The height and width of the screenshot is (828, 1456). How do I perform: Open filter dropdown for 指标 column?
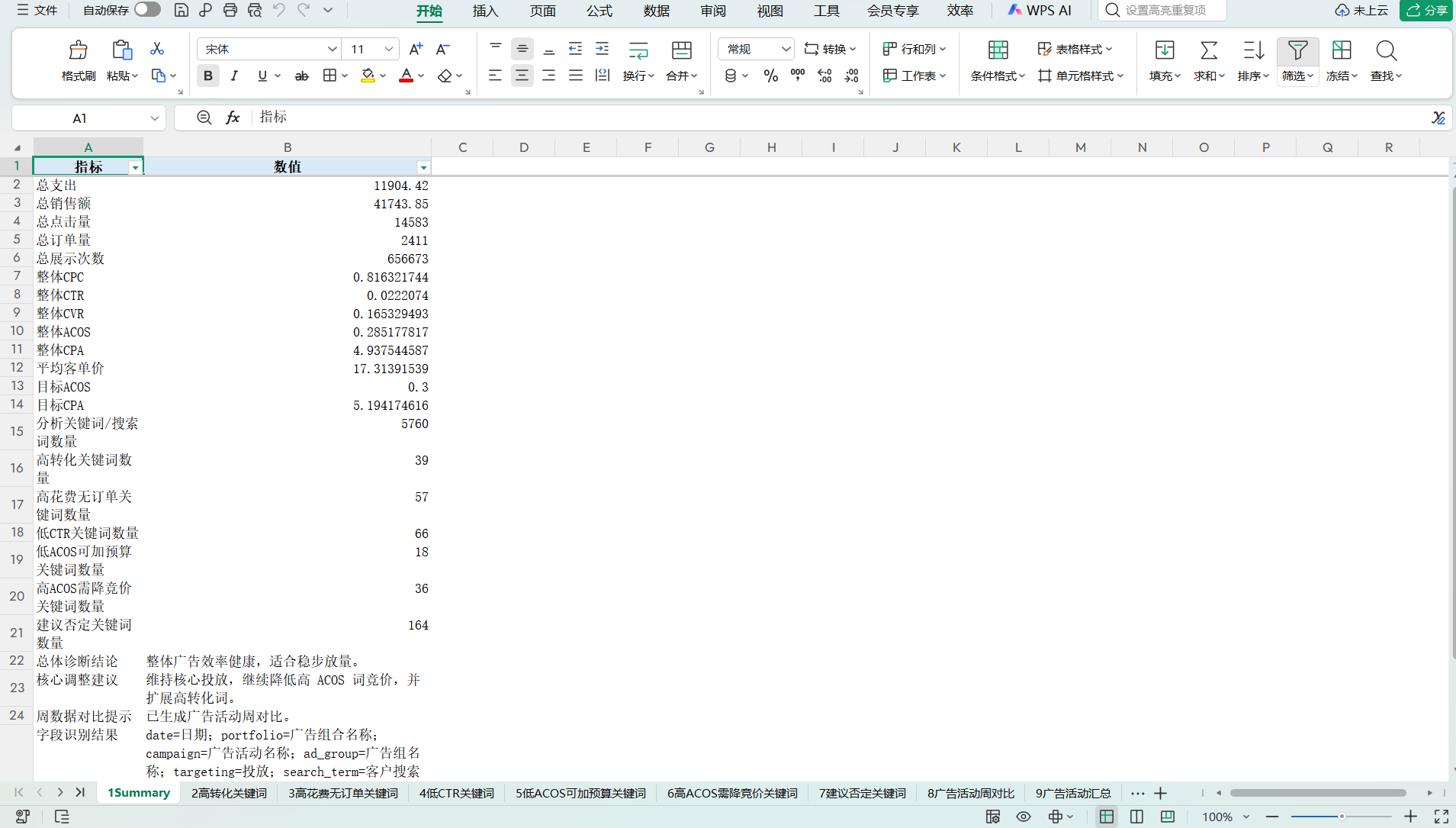tap(135, 168)
